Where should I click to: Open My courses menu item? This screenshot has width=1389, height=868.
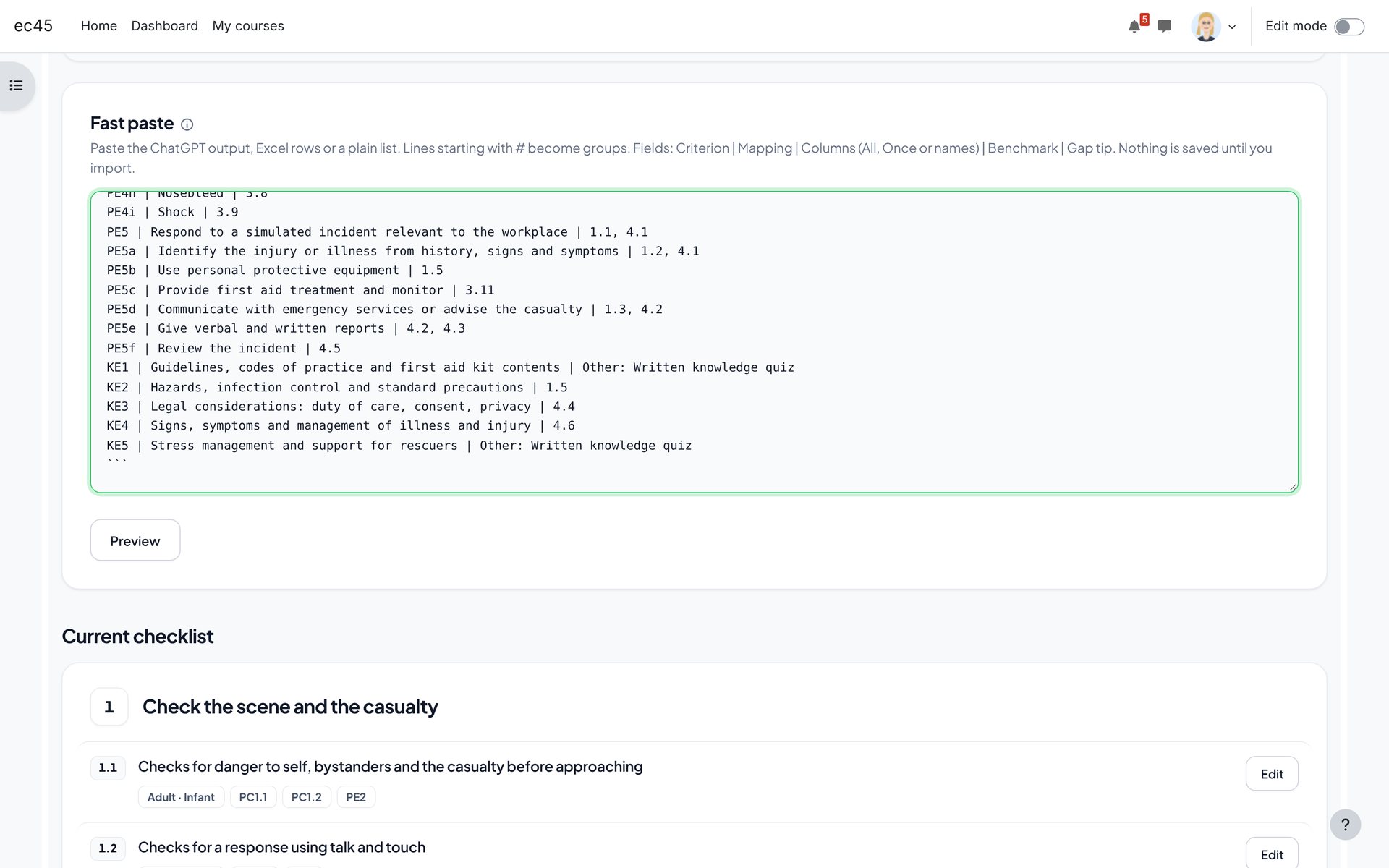click(x=248, y=26)
